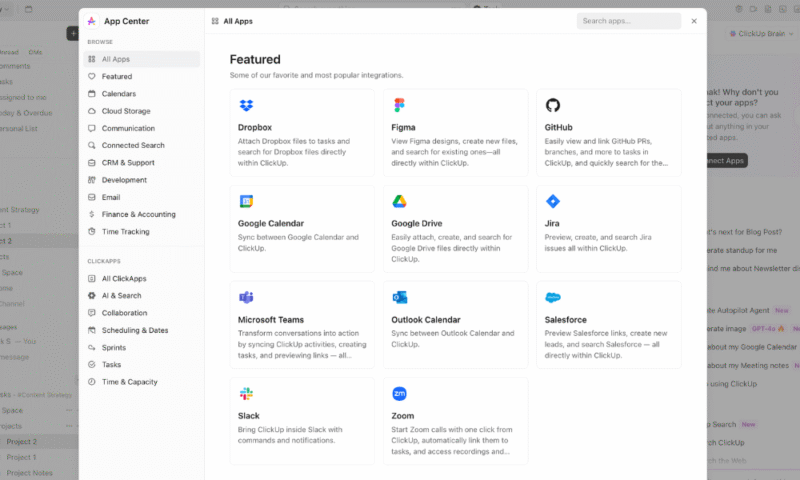The image size is (800, 480).
Task: Click the Google Drive triangle icon
Action: coord(399,201)
